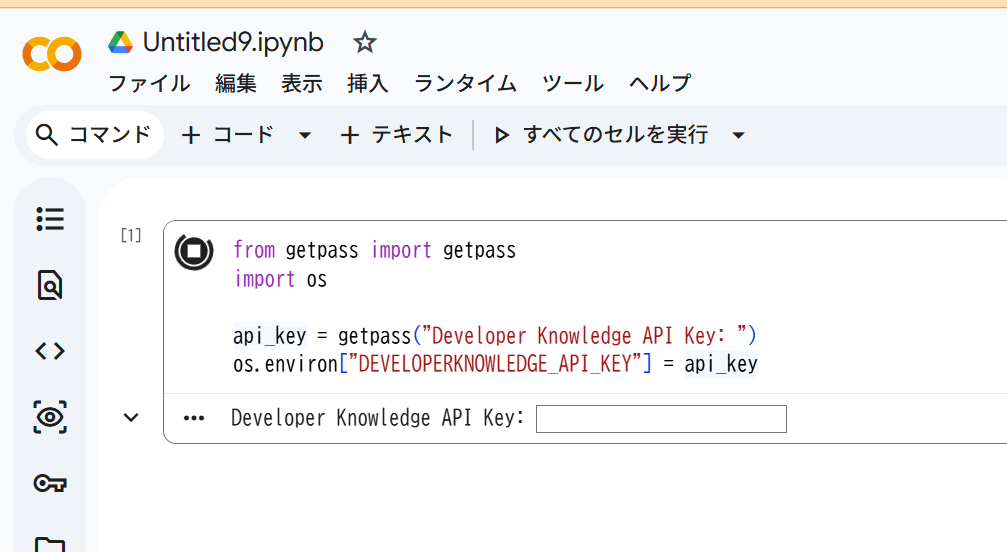
Task: Open the variable inspector eye panel
Action: coord(50,417)
